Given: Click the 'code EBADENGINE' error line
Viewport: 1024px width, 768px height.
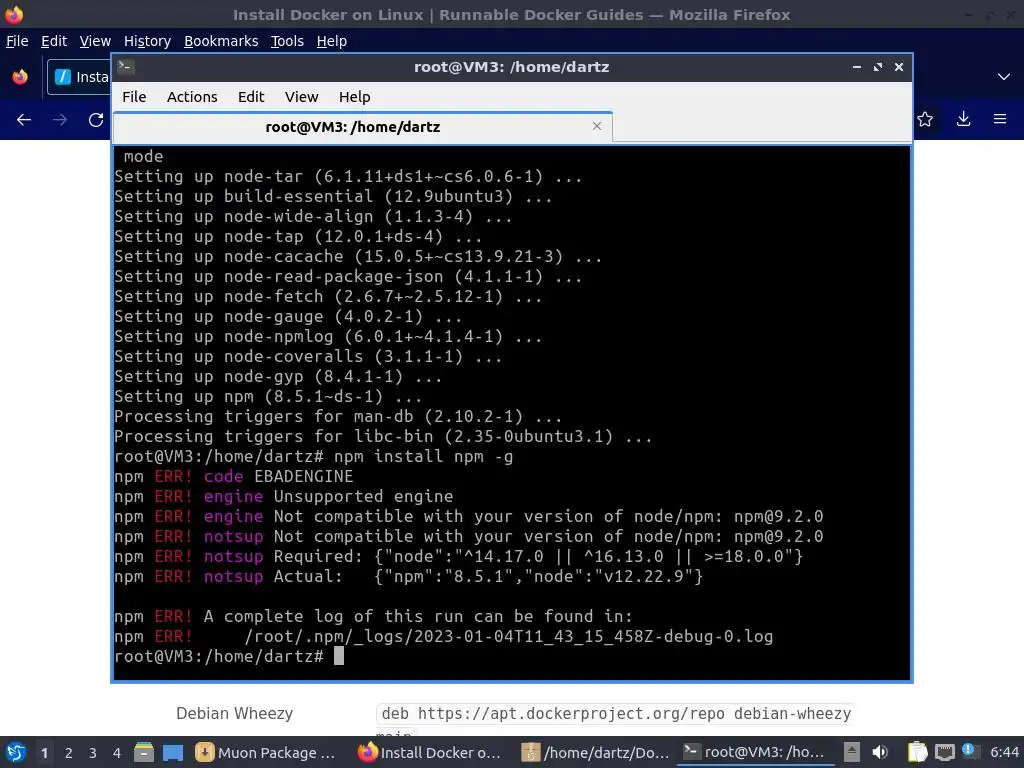Looking at the screenshot, I should (234, 477).
